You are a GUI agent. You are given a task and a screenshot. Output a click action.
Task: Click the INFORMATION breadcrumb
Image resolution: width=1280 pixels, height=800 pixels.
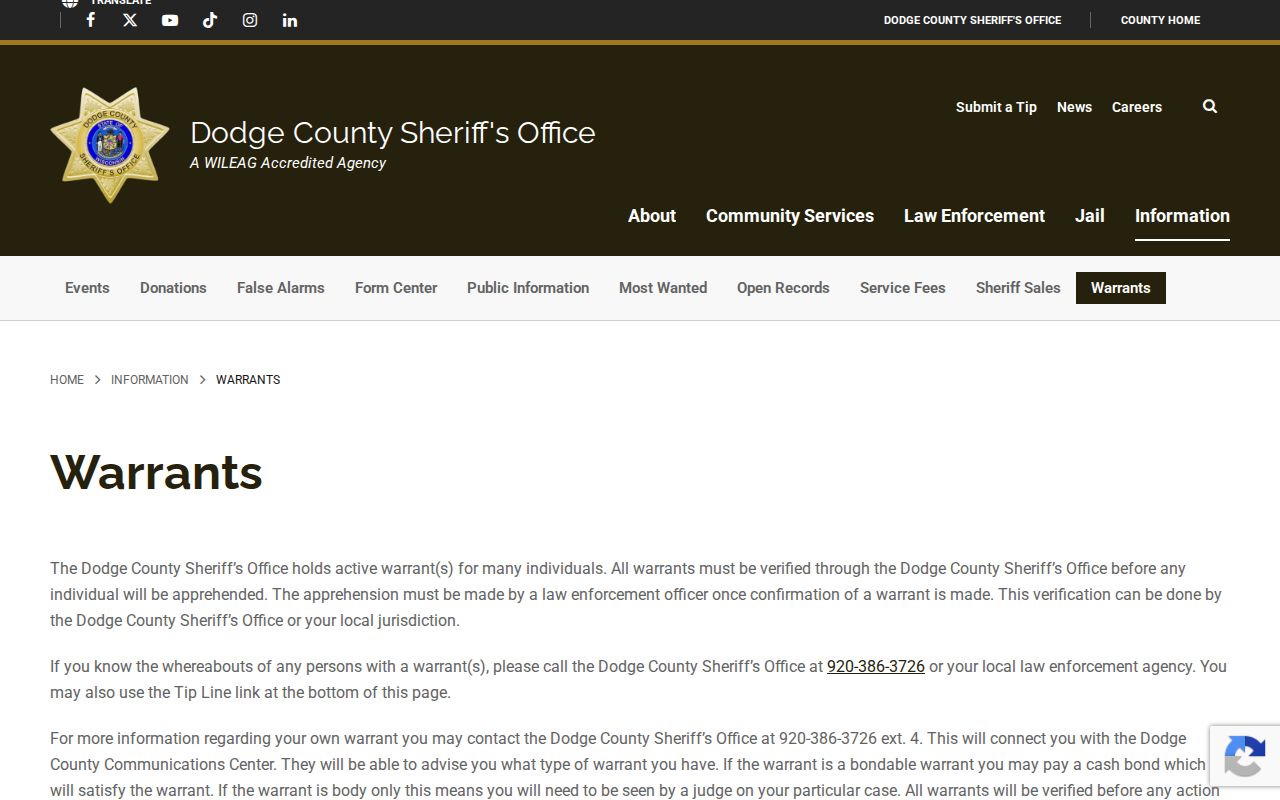[x=149, y=380]
